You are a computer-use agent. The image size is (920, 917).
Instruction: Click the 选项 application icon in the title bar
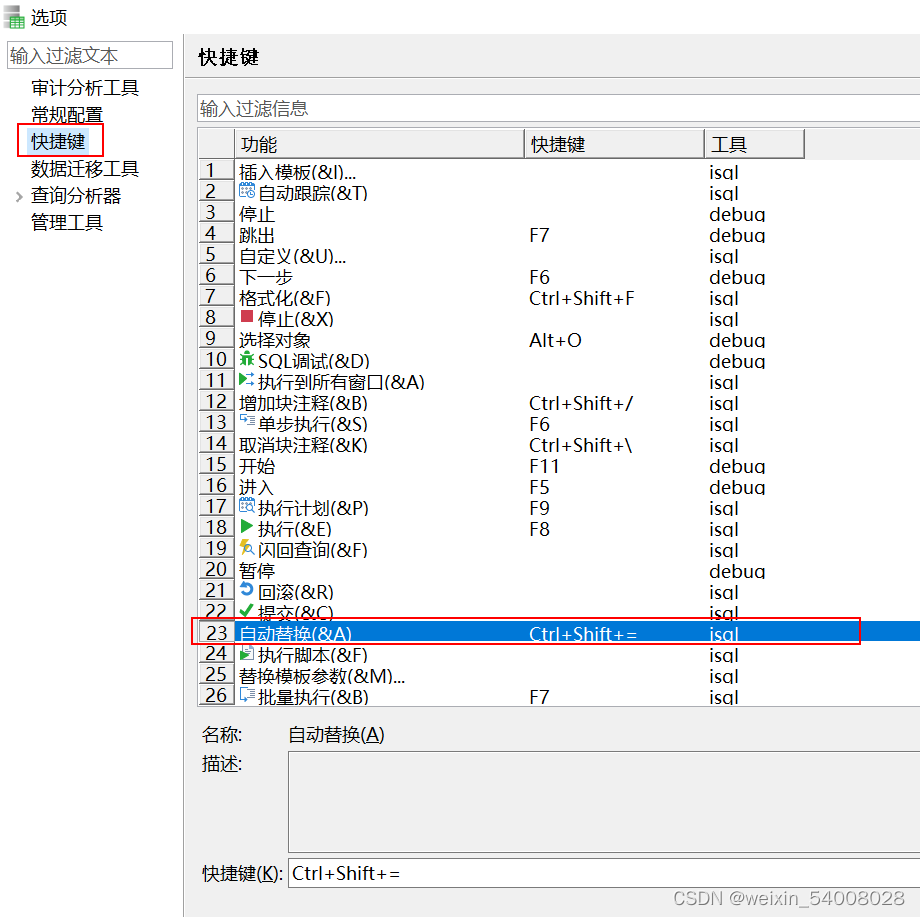click(13, 16)
